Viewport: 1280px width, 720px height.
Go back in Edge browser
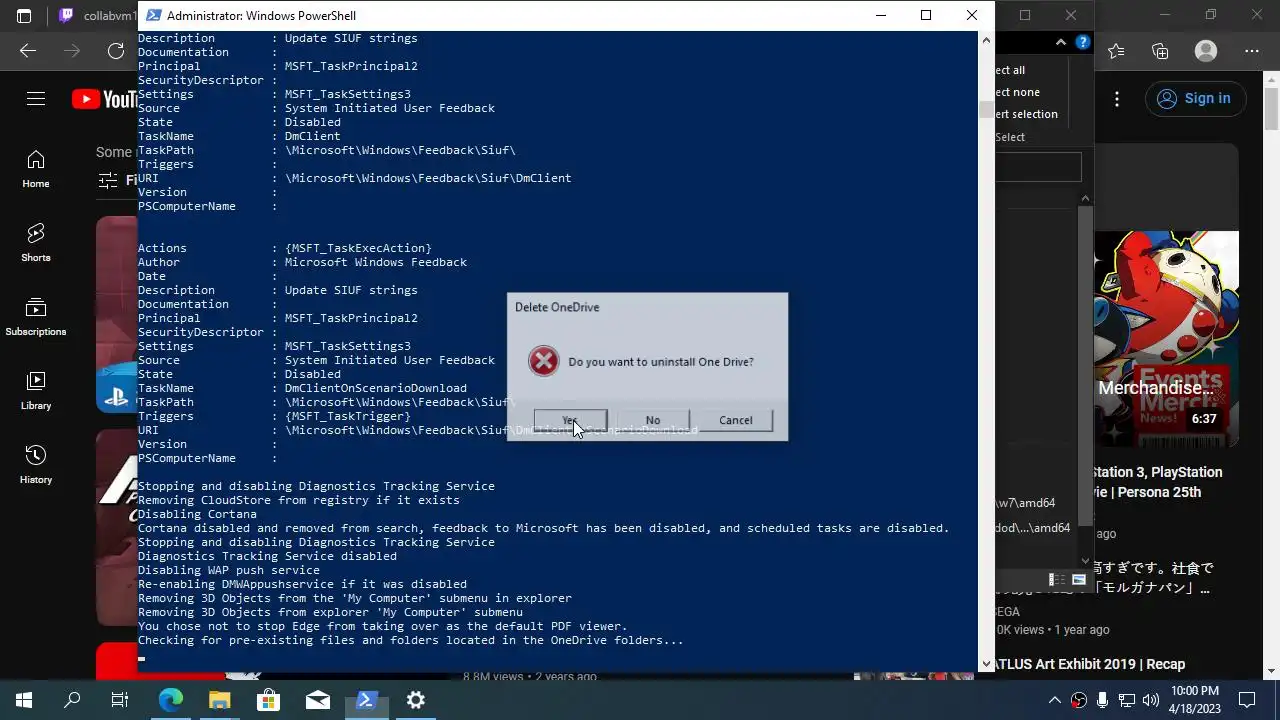28,51
